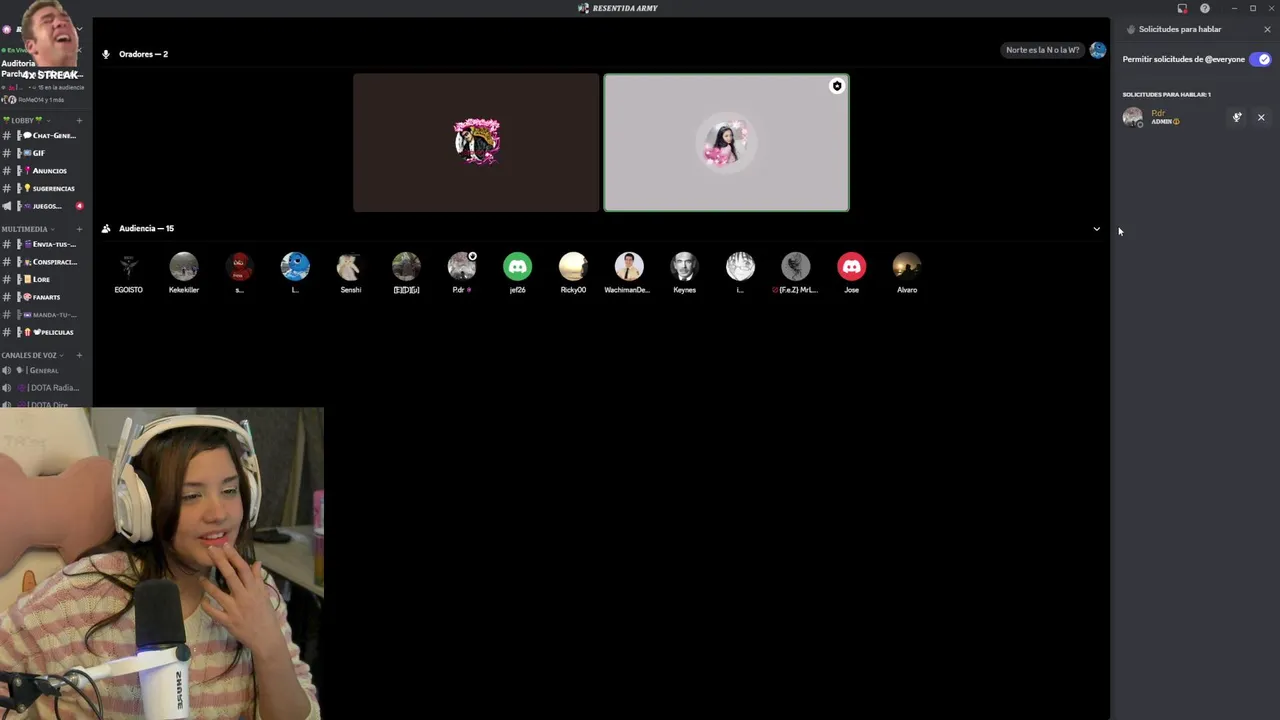Select P.dr's avatar in the audience row
Image resolution: width=1280 pixels, height=720 pixels.
pyautogui.click(x=462, y=266)
